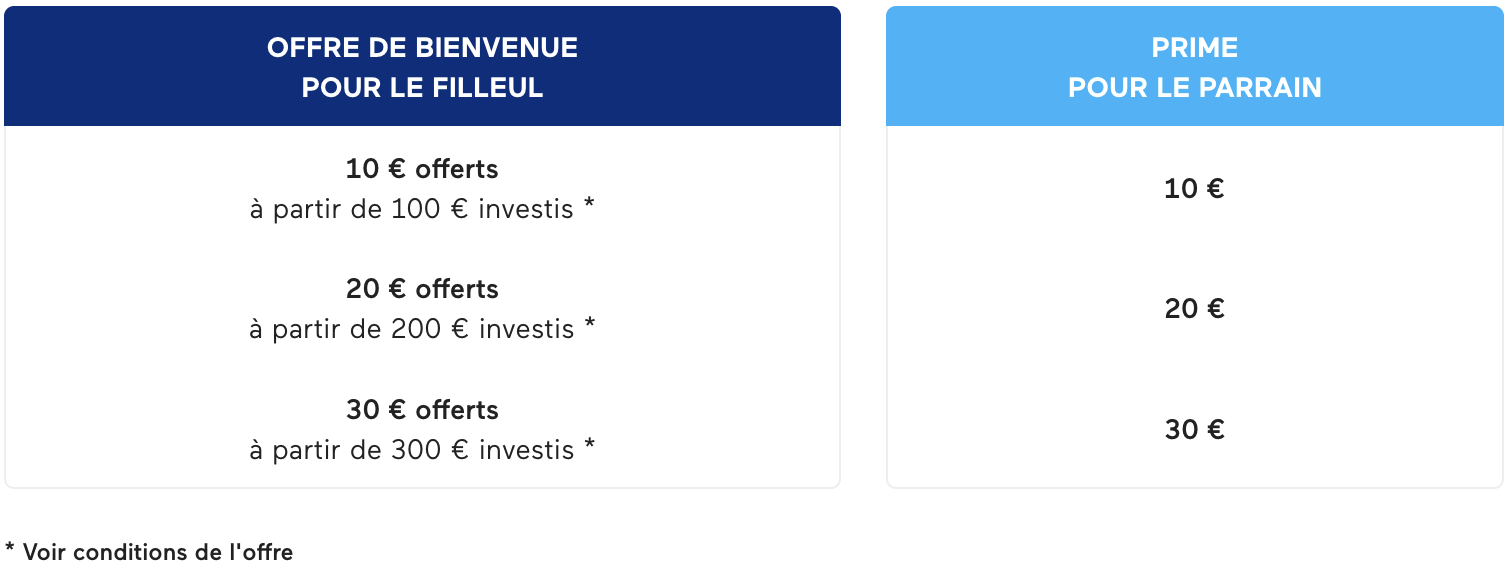Select the "20 € offerts" text
The height and width of the screenshot is (570, 1510).
(x=422, y=289)
